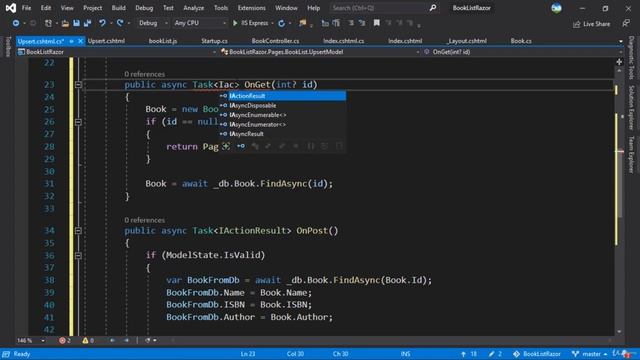The width and height of the screenshot is (640, 360).
Task: Pin the Upsert.cshtml.cs tab
Action: click(71, 41)
